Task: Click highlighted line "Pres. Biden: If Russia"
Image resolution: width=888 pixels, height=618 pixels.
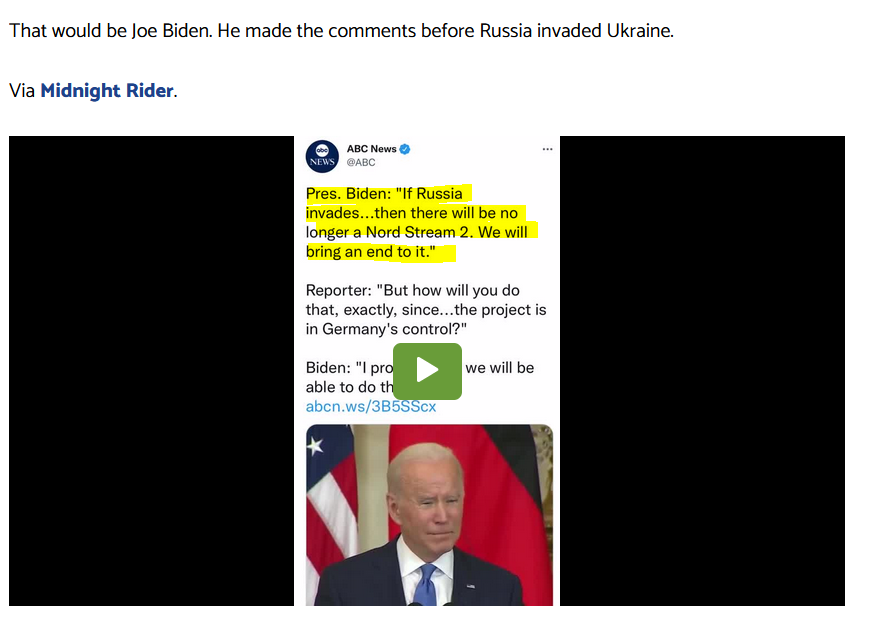Action: click(x=385, y=194)
